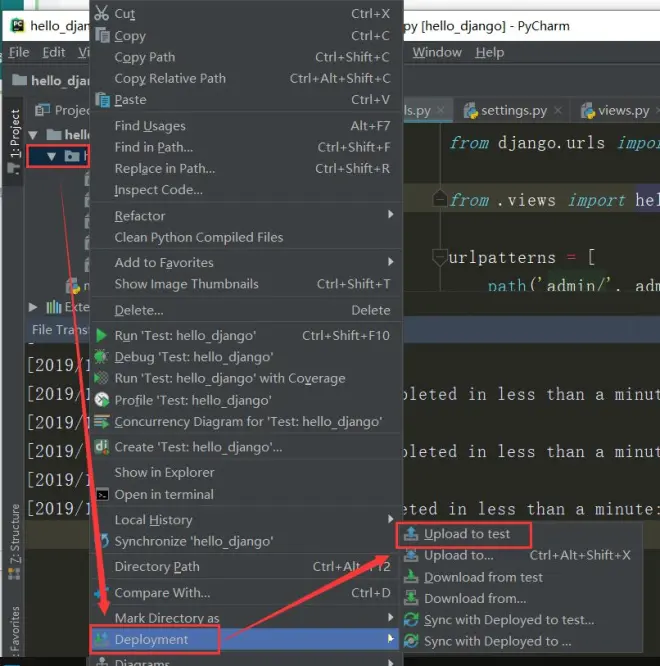This screenshot has height=666, width=660.
Task: Choose Delete... in context menu
Action: (x=246, y=310)
